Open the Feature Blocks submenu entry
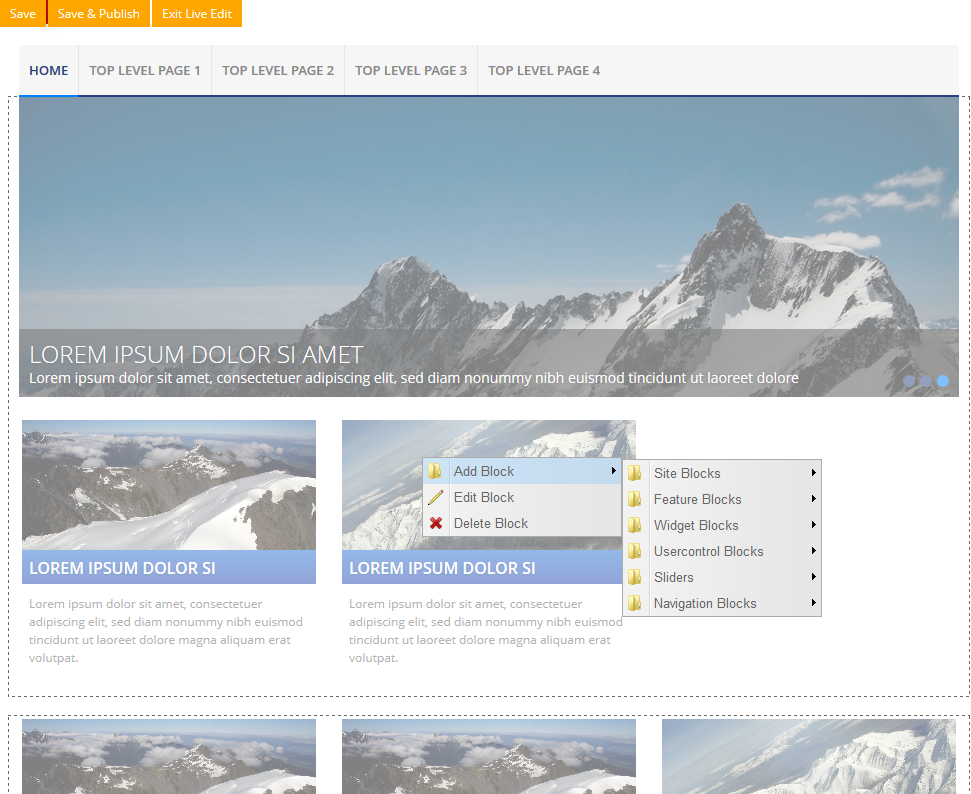 click(x=722, y=499)
